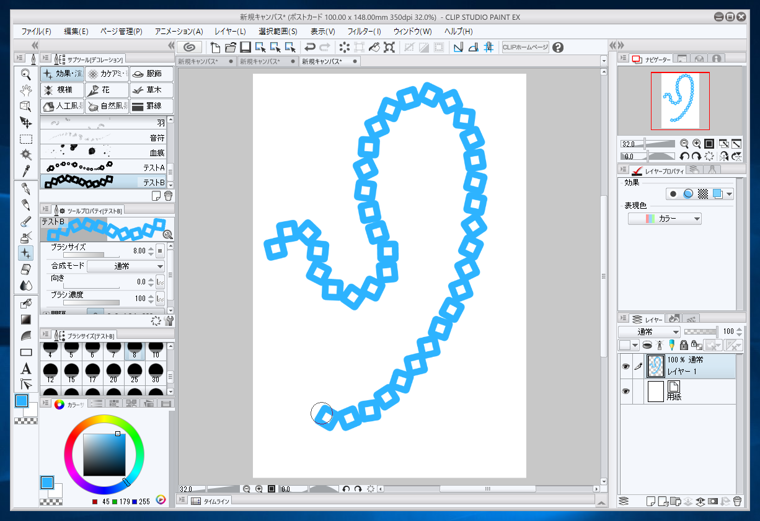Viewport: 760px width, 521px height.
Task: Click zoom out icon below canvas
Action: [x=247, y=489]
